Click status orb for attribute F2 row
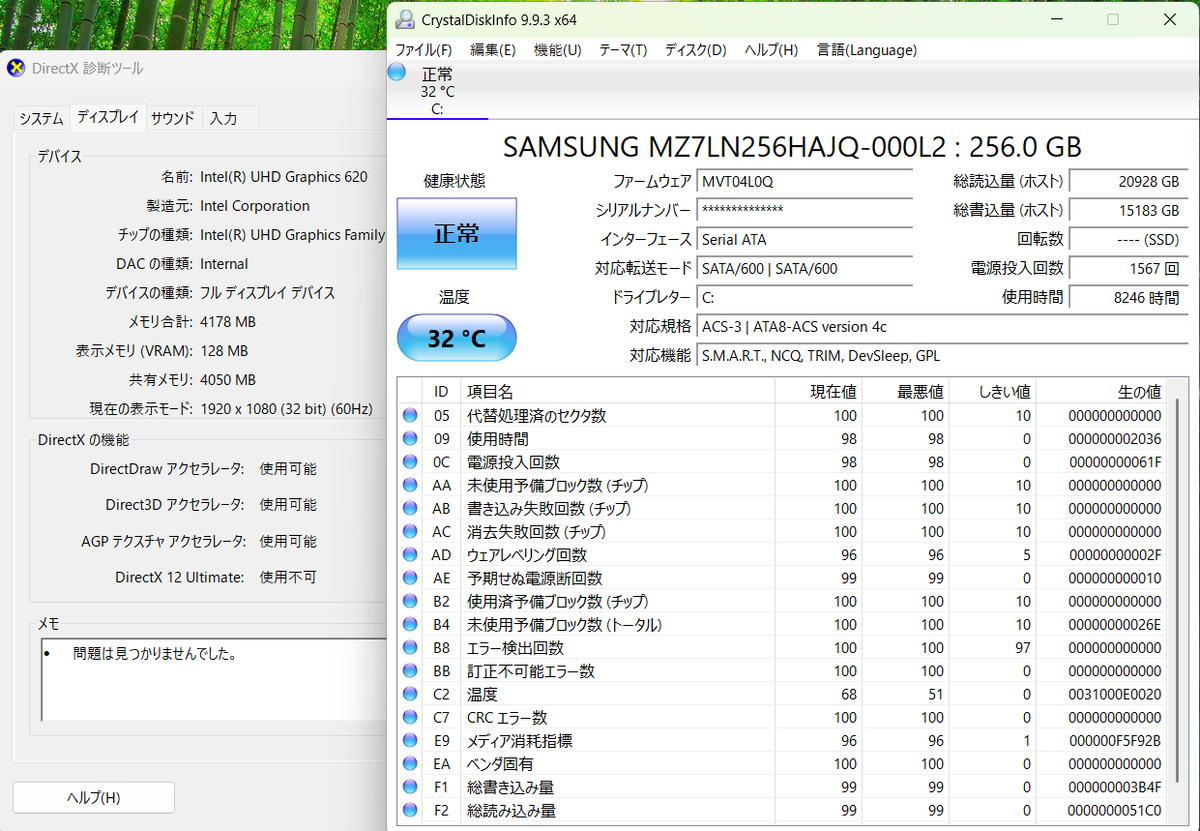 [x=410, y=810]
